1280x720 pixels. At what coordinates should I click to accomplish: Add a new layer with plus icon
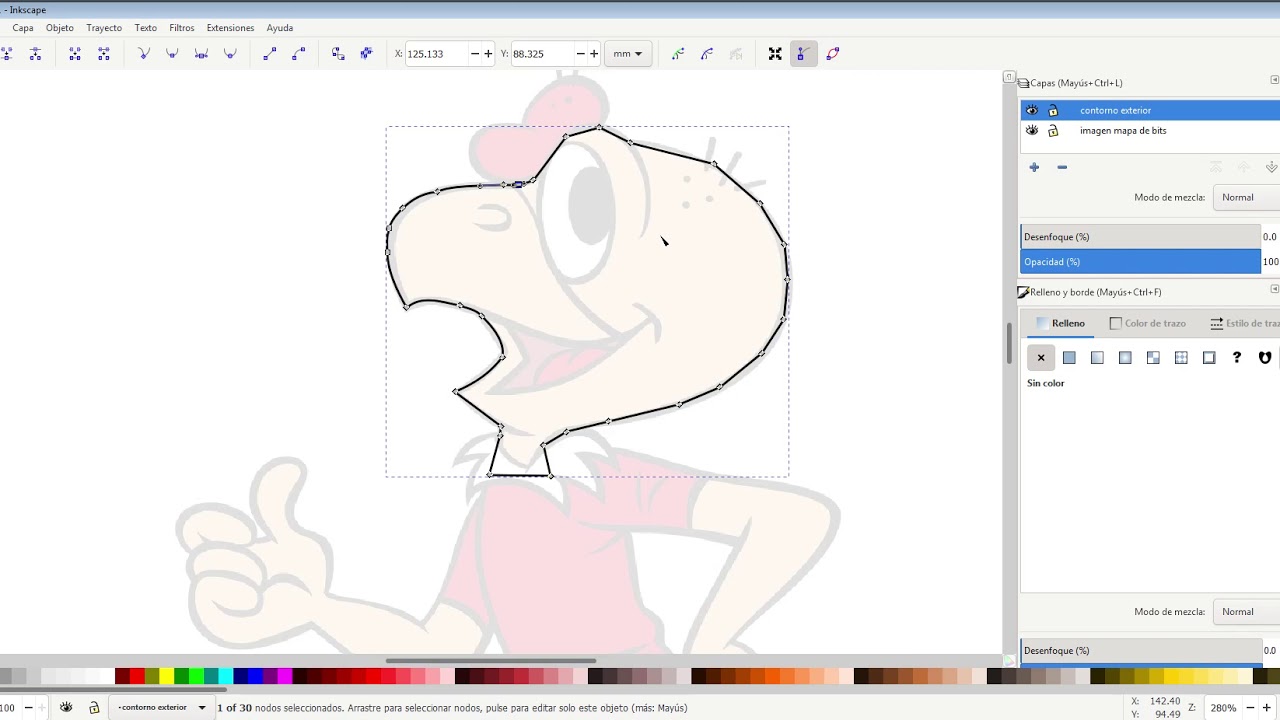pos(1034,167)
